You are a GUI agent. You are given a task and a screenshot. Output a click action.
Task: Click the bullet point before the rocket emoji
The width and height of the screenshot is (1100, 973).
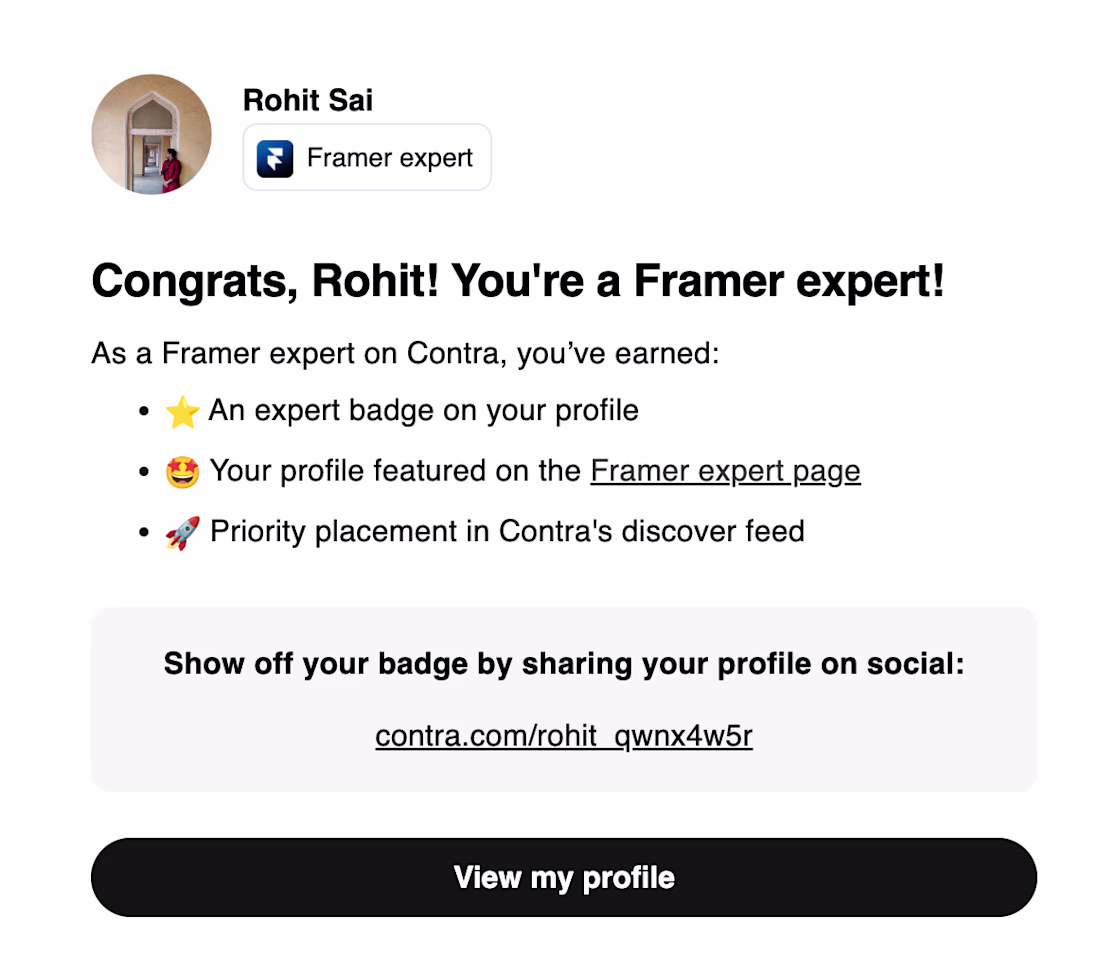(x=146, y=532)
